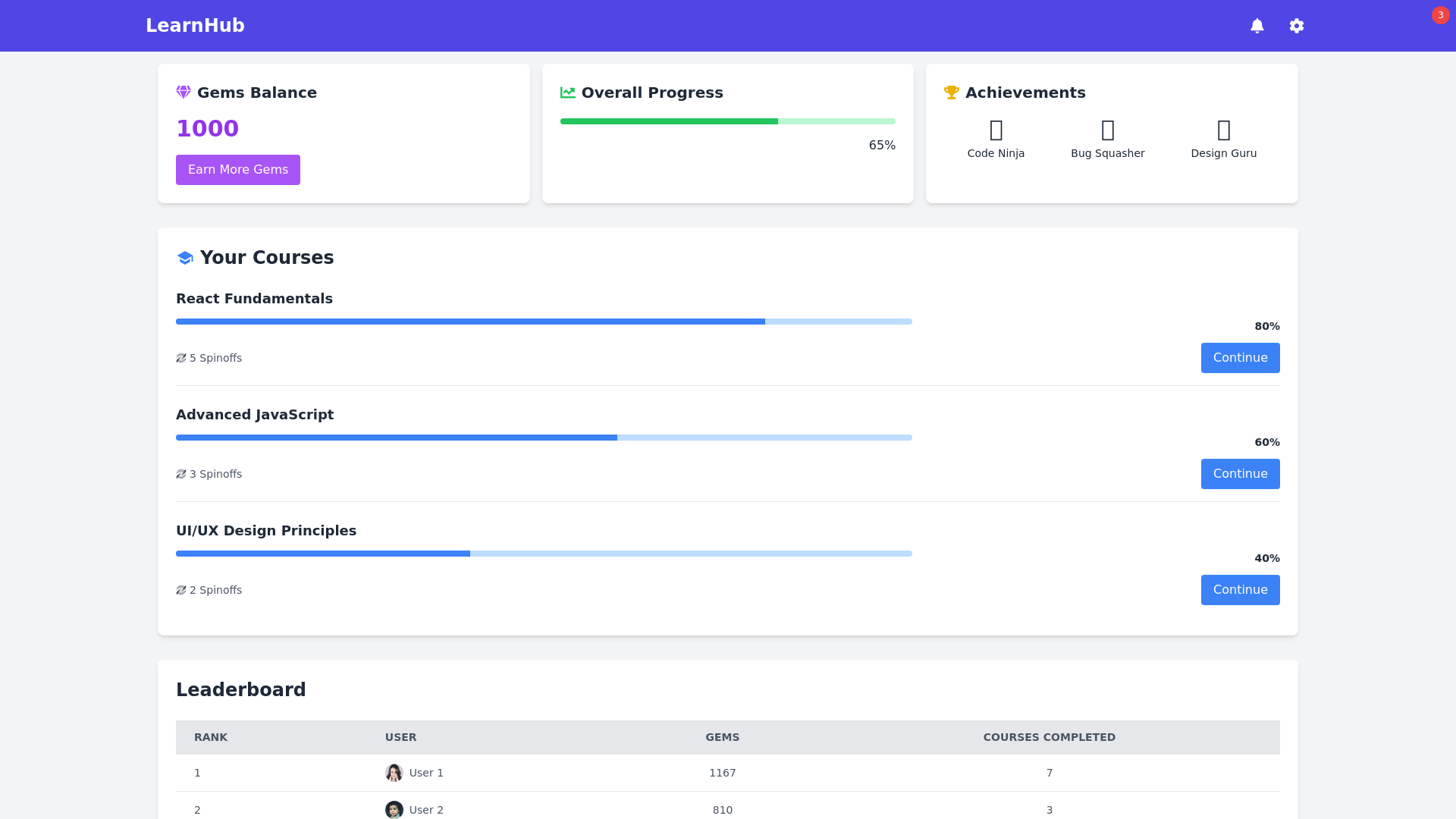1456x819 pixels.
Task: Click the 1000 gems balance value
Action: pyautogui.click(x=208, y=129)
